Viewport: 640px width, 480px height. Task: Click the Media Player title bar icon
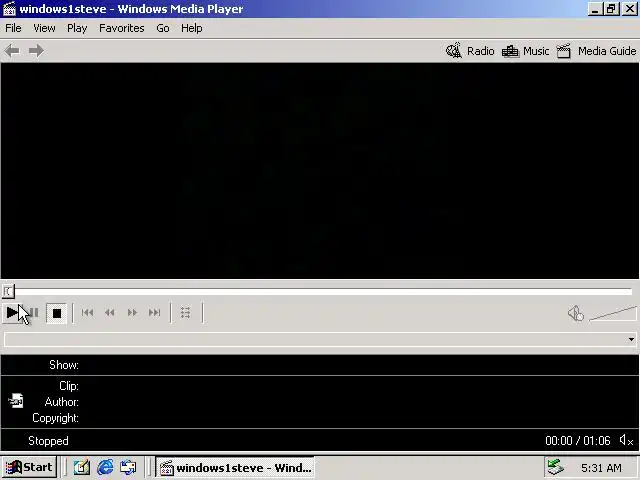[x=9, y=9]
